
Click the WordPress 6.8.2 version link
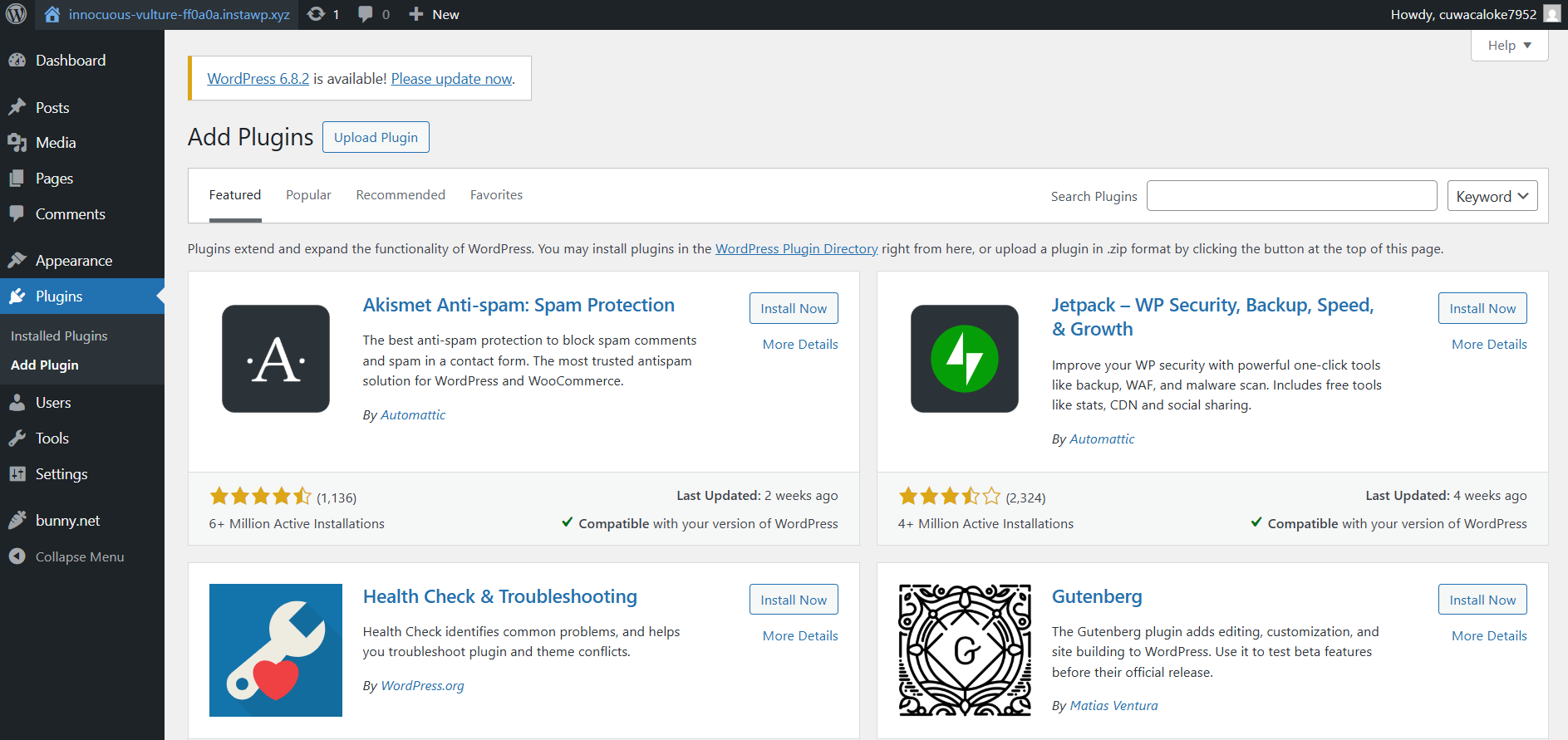click(258, 79)
